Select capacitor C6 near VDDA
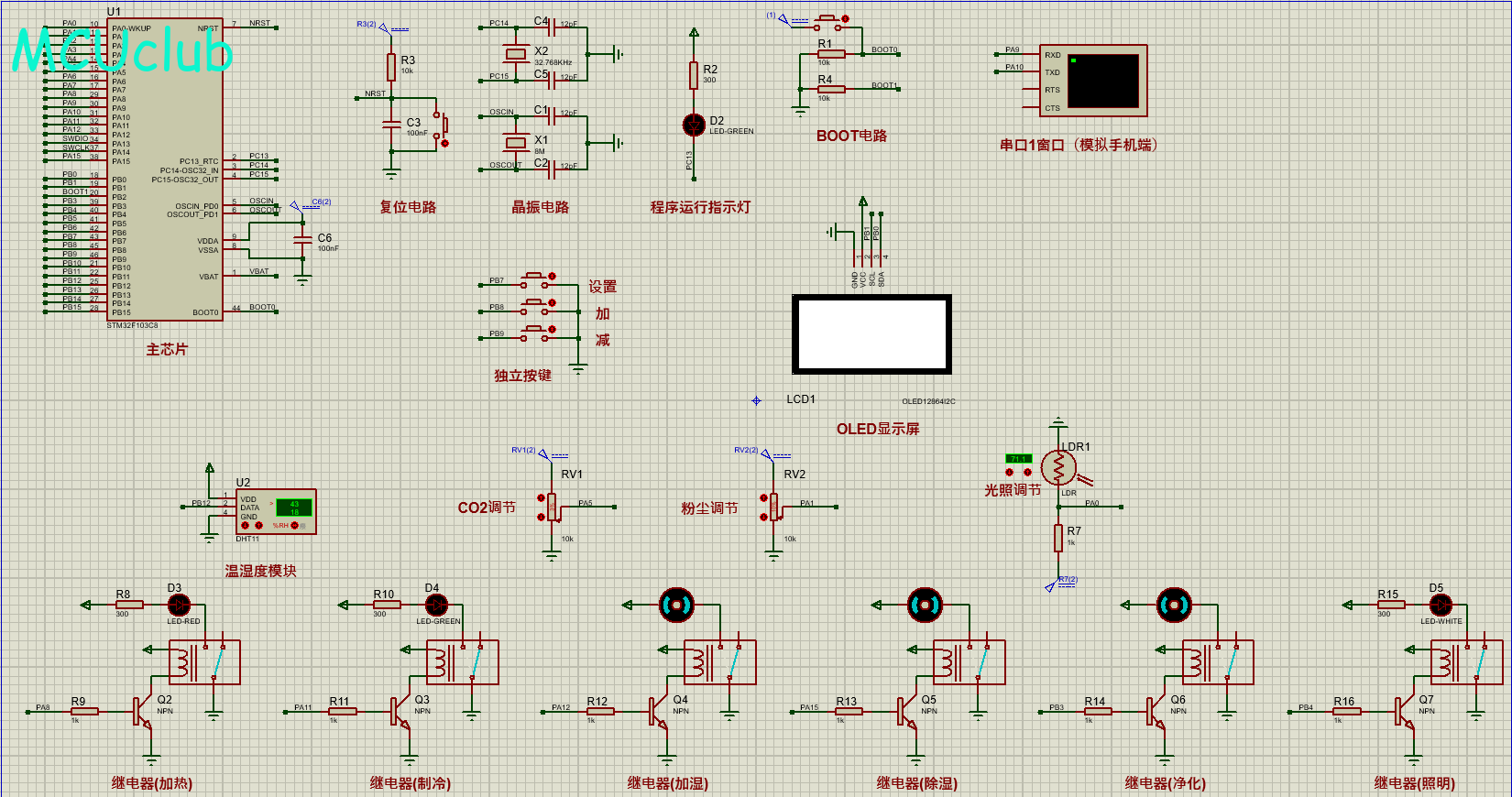The image size is (1512, 797). coord(302,240)
